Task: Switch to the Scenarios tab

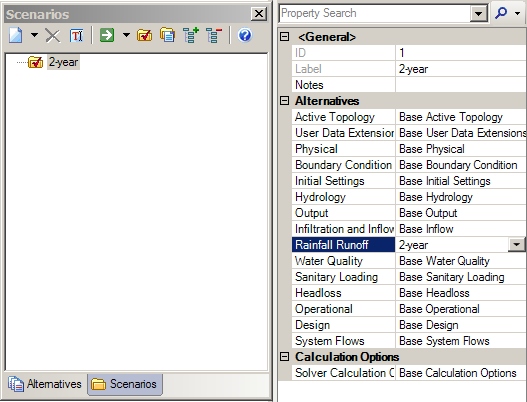Action: coord(125,384)
